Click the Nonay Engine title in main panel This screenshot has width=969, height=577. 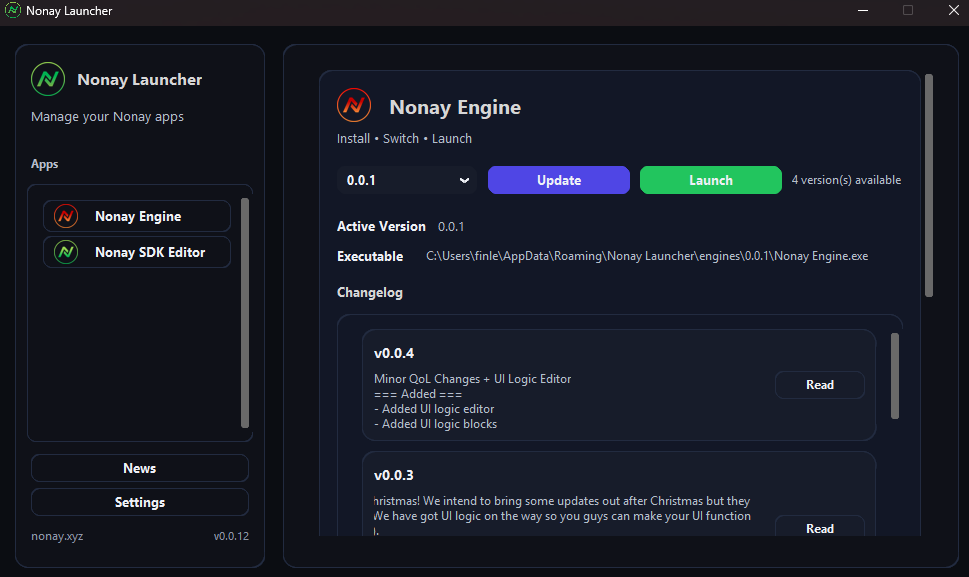click(455, 107)
